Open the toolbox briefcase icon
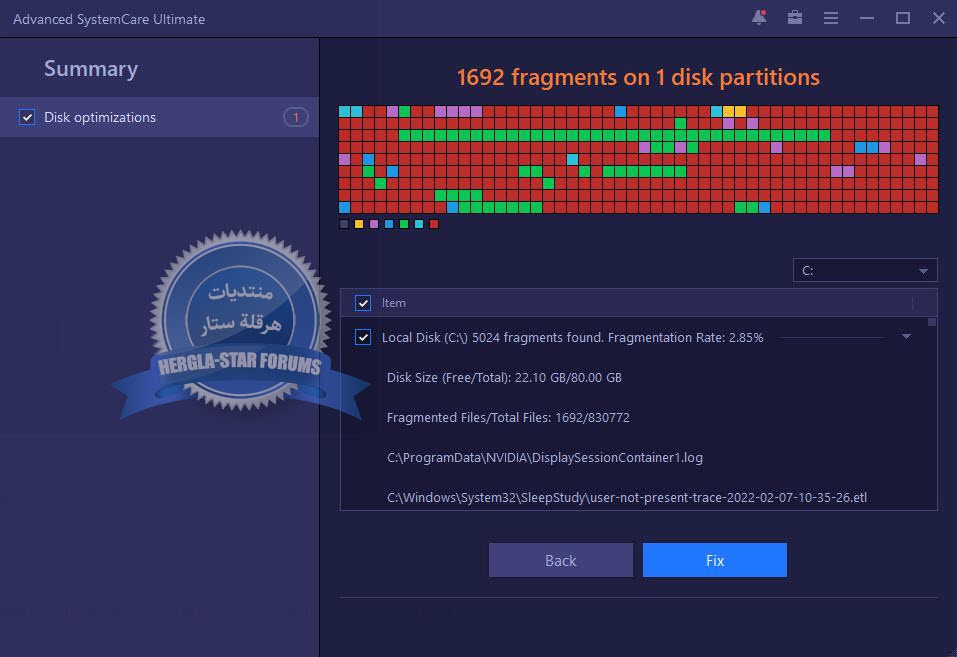Screen dimensions: 957x657 click(x=795, y=18)
